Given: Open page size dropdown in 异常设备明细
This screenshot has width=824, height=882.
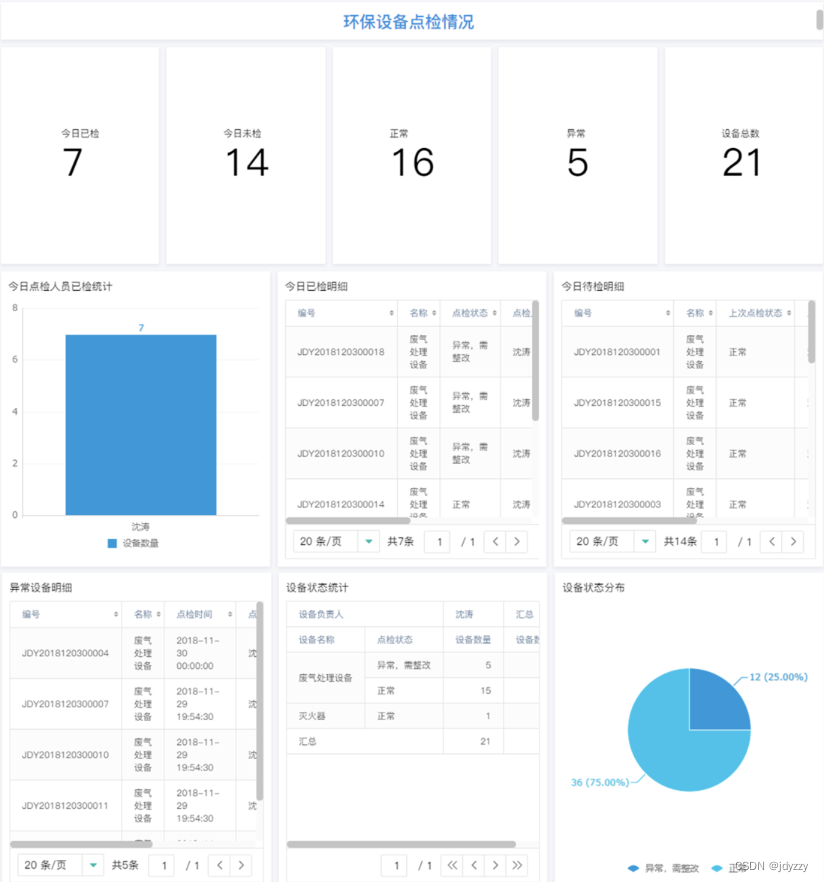Looking at the screenshot, I should tap(60, 865).
